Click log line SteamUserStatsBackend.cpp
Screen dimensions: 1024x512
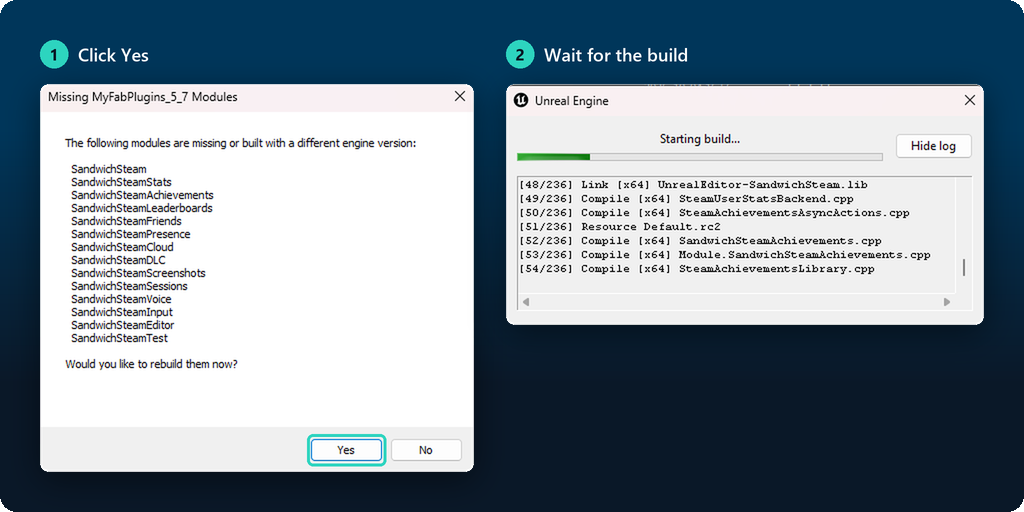686,199
